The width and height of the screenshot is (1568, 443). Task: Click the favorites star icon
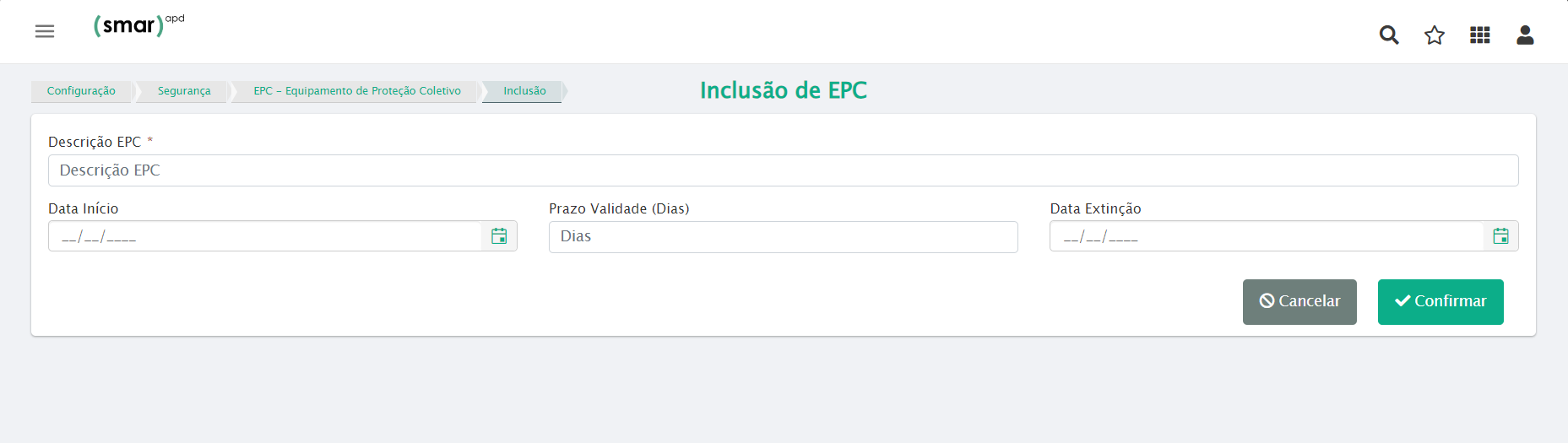[1435, 35]
